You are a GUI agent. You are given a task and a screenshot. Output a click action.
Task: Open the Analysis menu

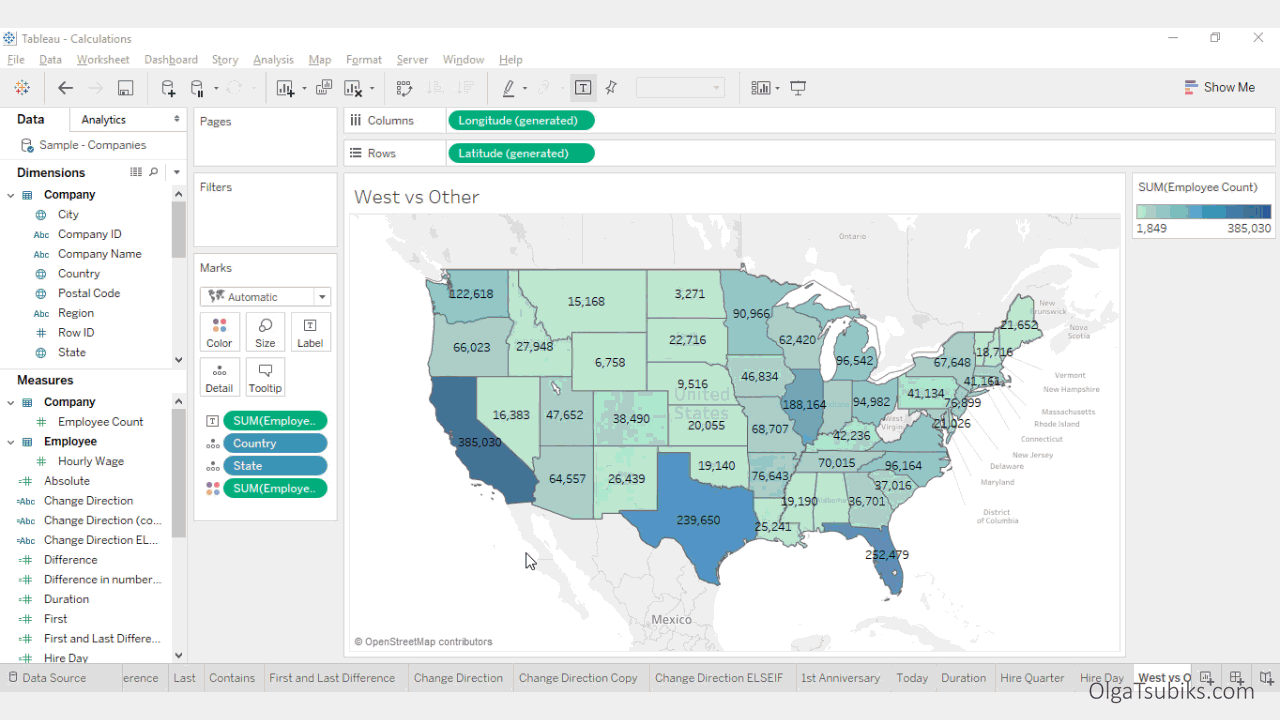[273, 59]
